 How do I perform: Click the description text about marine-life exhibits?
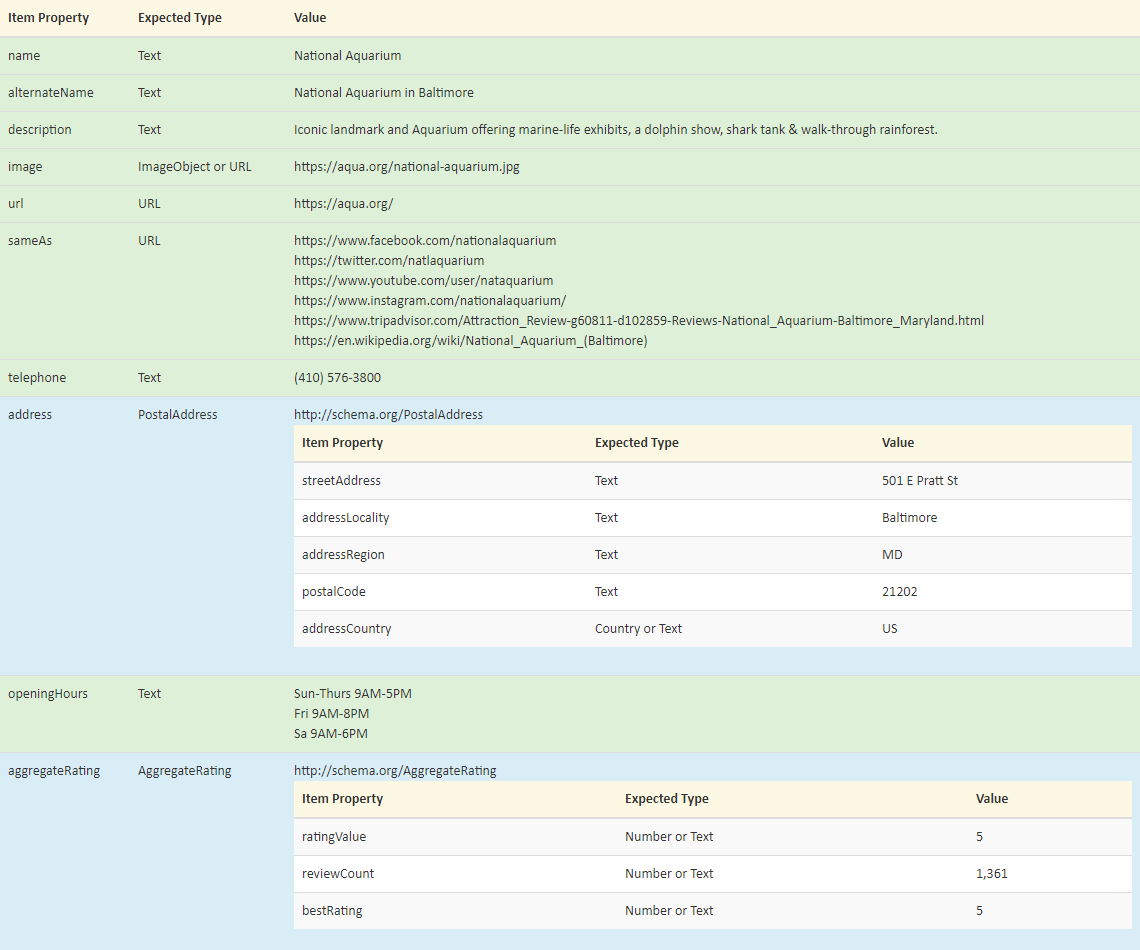pos(615,130)
